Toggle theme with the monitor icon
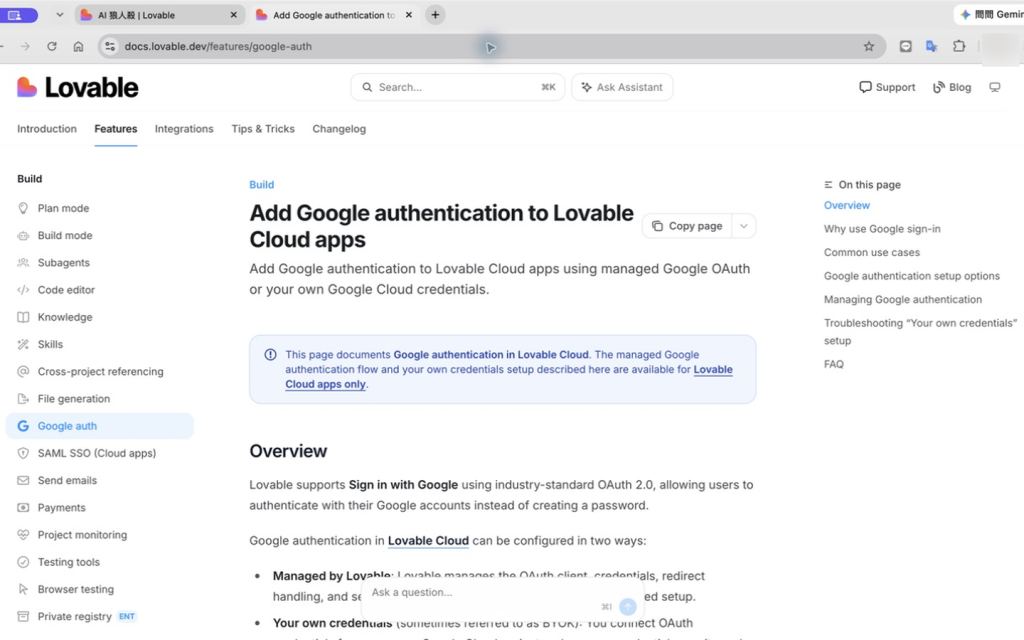The image size is (1024, 640). (995, 87)
